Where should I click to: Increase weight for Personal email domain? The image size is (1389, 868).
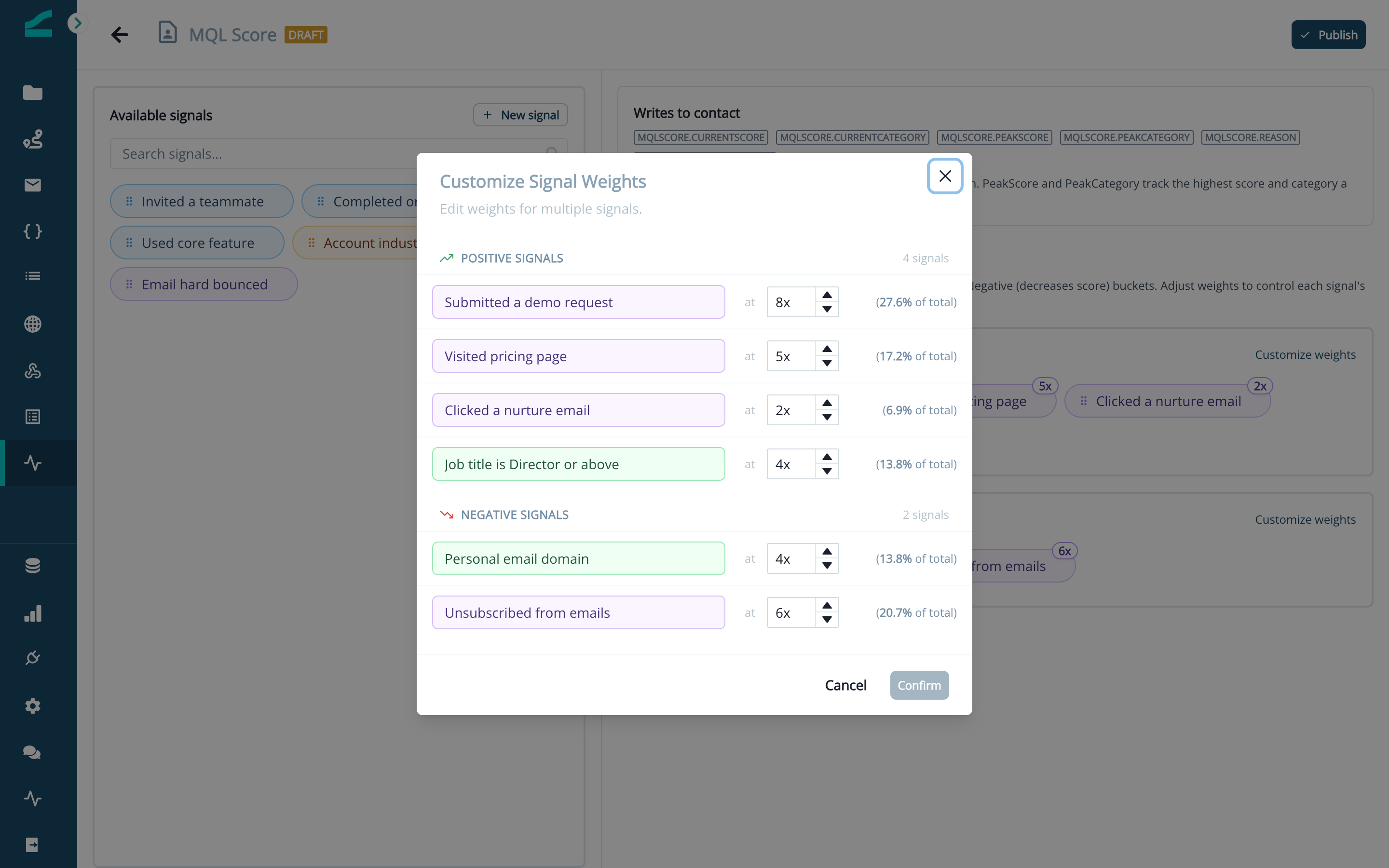[x=827, y=552]
